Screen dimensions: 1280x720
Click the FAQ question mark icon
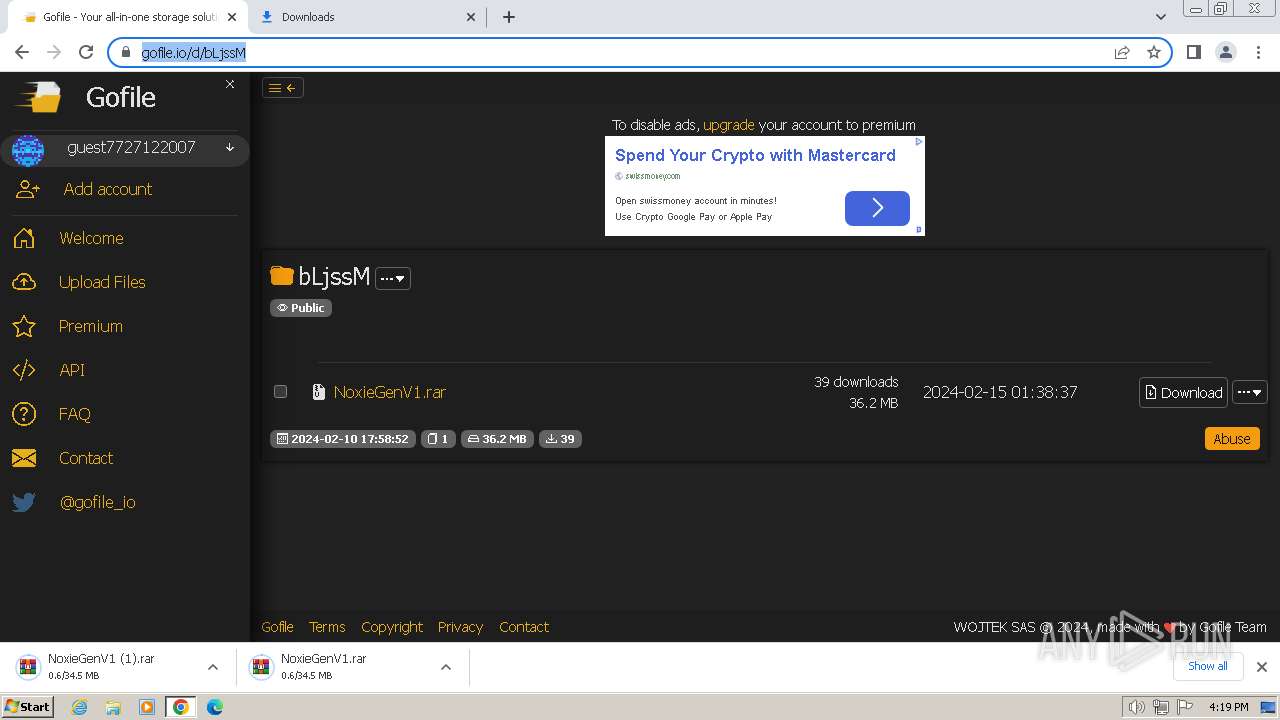pos(24,414)
